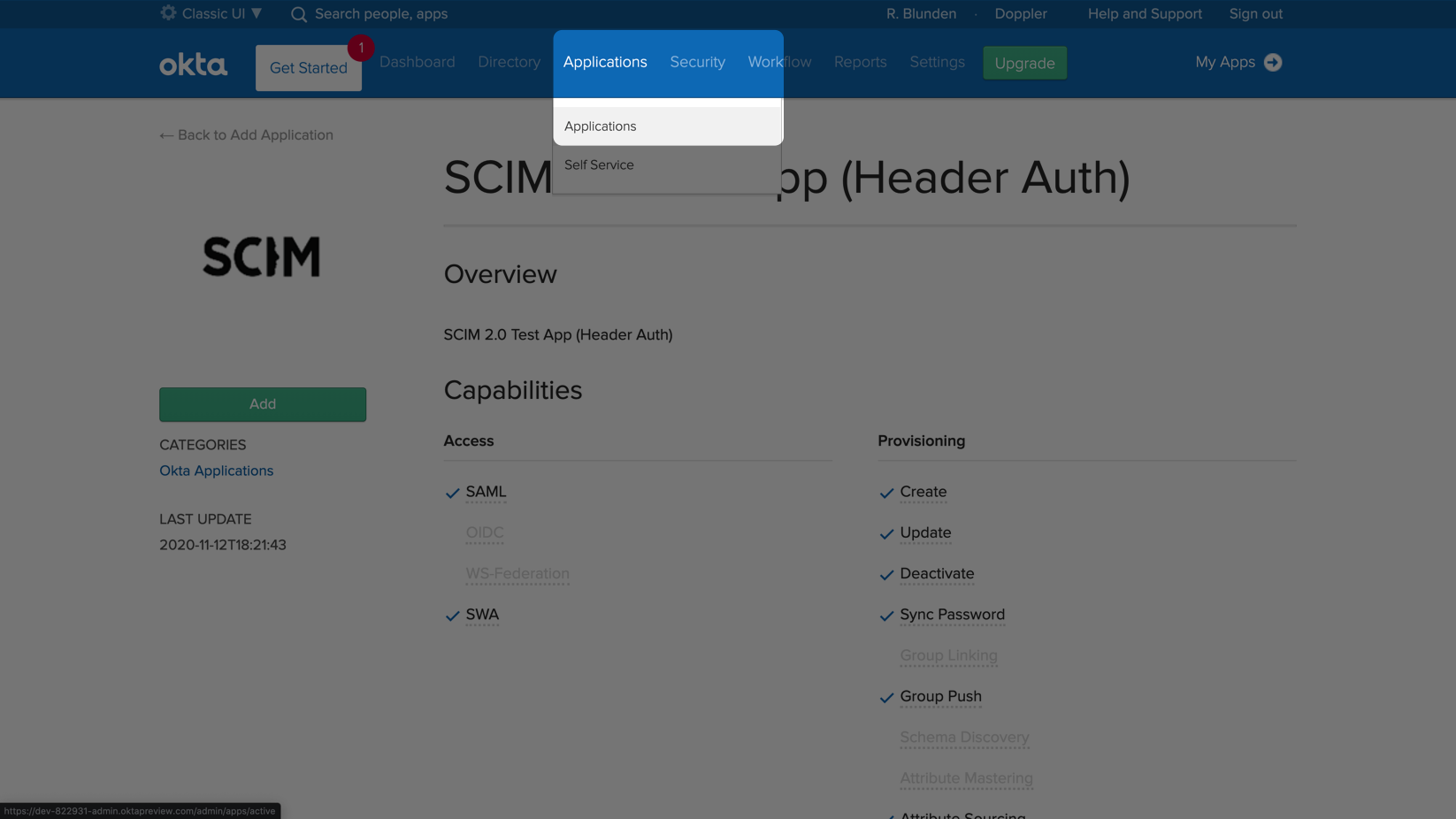Screen dimensions: 1456x819
Task: Click the checkmark next to Create
Action: tap(886, 494)
